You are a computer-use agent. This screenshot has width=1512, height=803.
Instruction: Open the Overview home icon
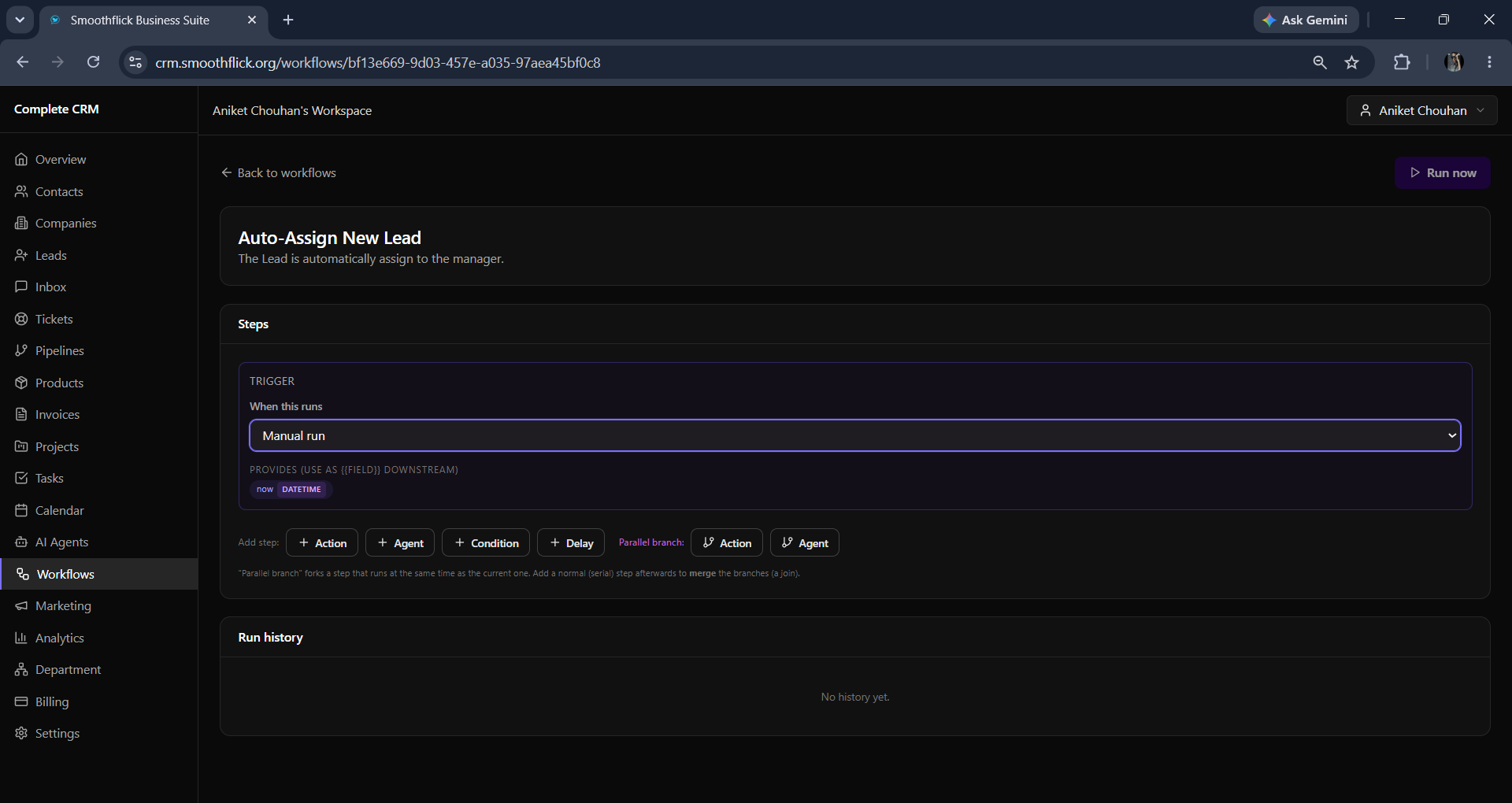[21, 159]
